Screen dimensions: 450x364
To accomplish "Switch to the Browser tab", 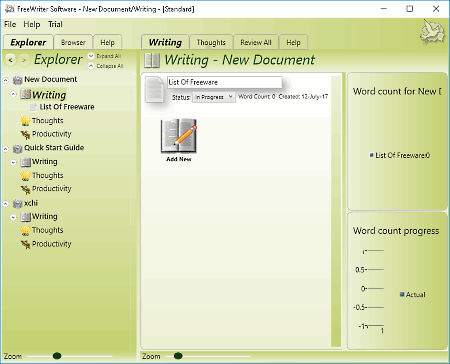I will click(73, 42).
